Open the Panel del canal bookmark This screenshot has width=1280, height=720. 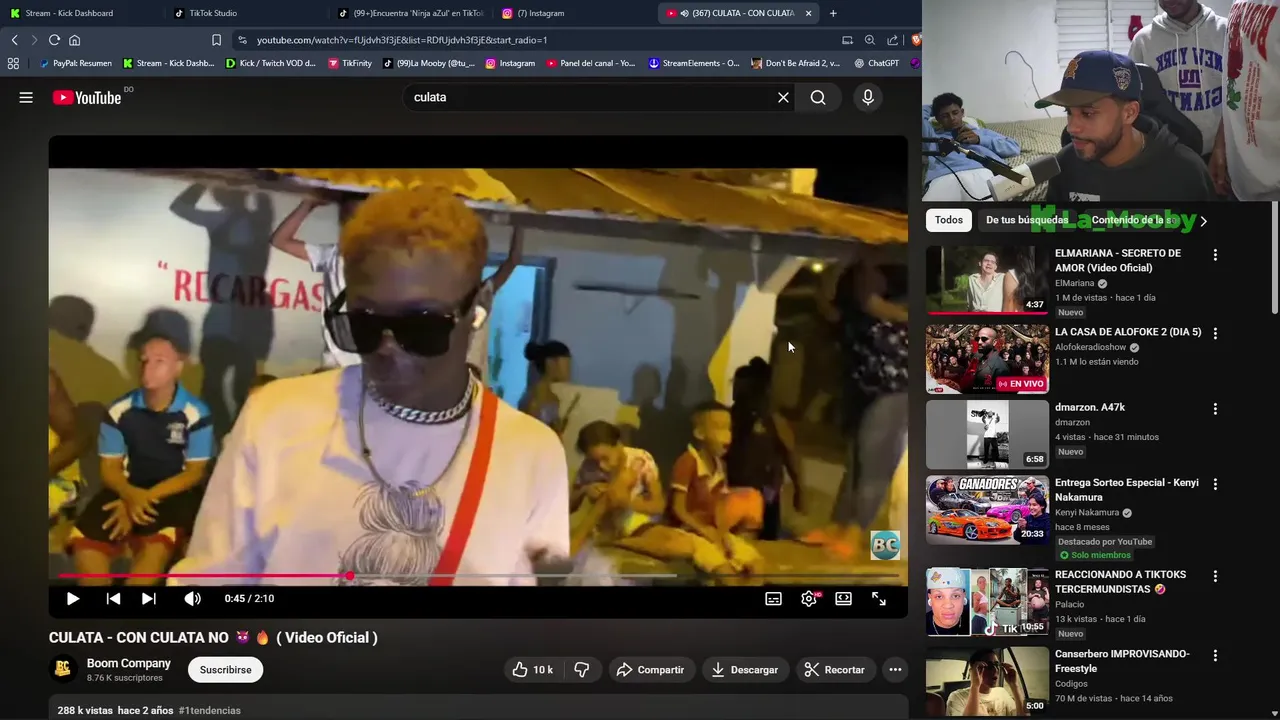(x=590, y=63)
